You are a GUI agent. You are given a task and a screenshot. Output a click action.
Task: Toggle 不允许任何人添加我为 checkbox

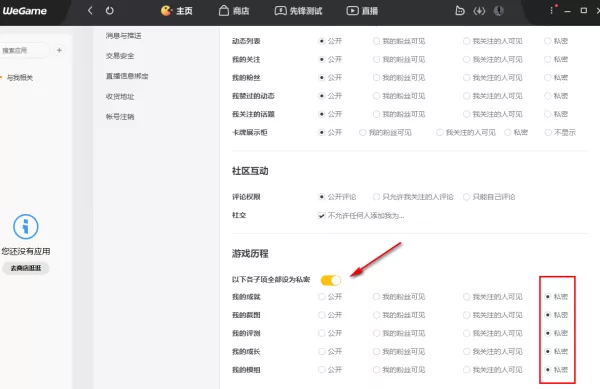click(x=321, y=216)
